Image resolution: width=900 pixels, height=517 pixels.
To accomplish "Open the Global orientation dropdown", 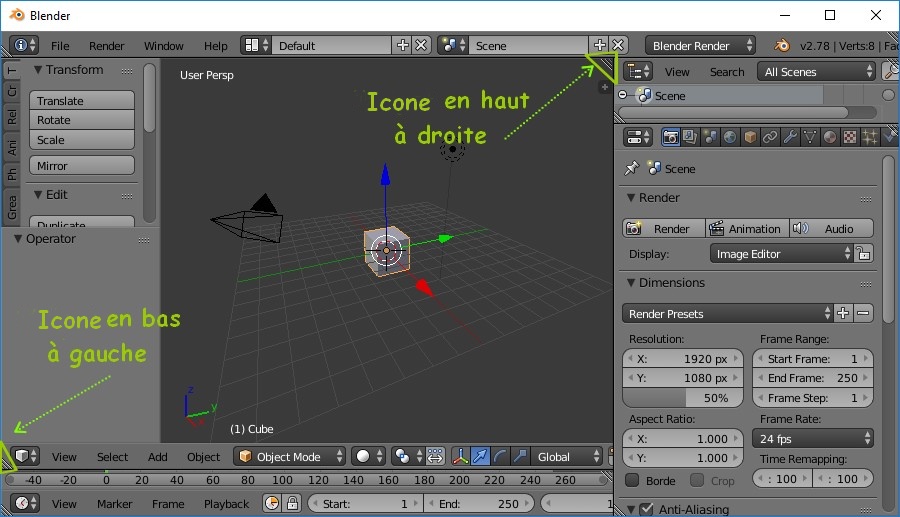I will 566,456.
